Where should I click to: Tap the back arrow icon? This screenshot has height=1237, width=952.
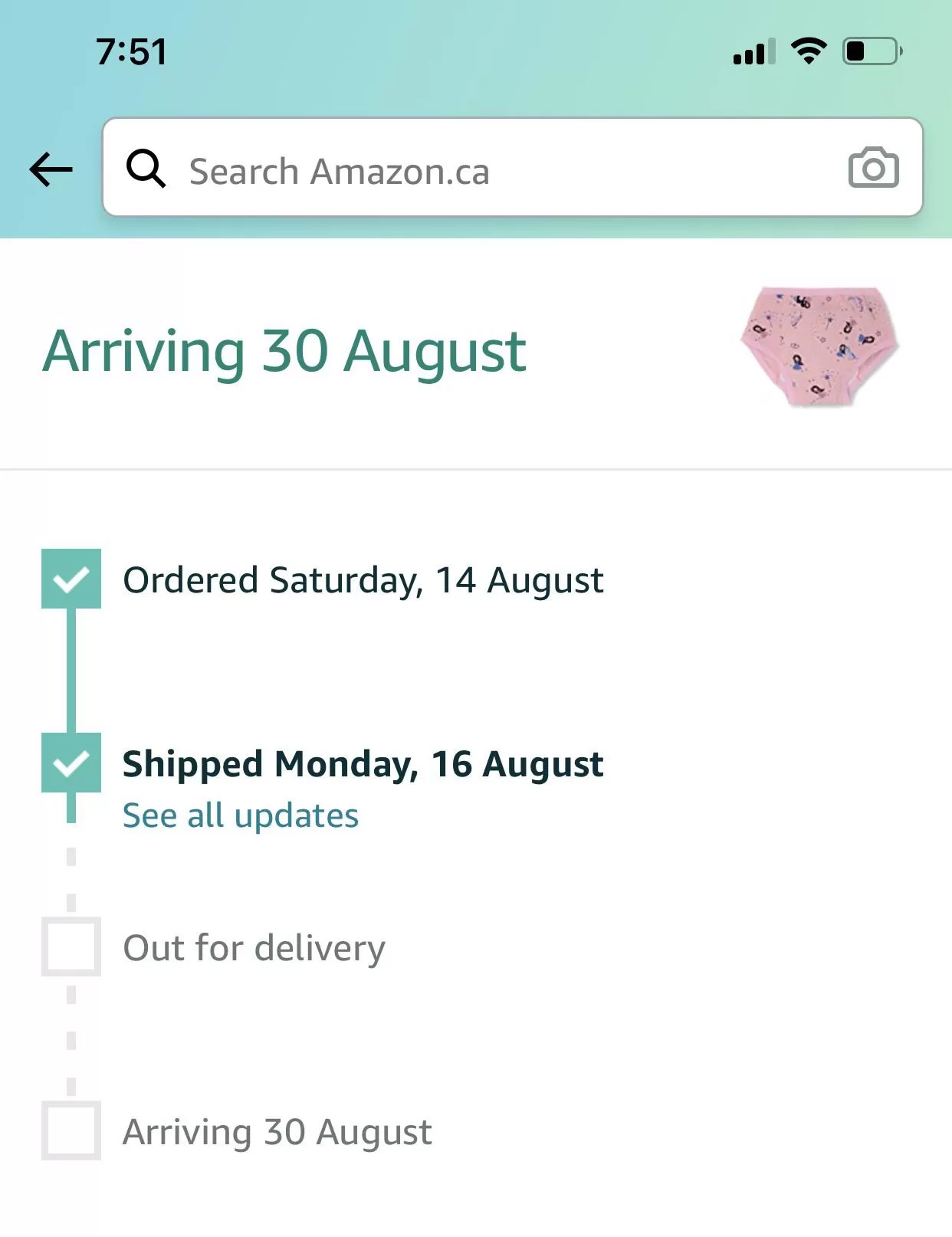click(x=51, y=169)
